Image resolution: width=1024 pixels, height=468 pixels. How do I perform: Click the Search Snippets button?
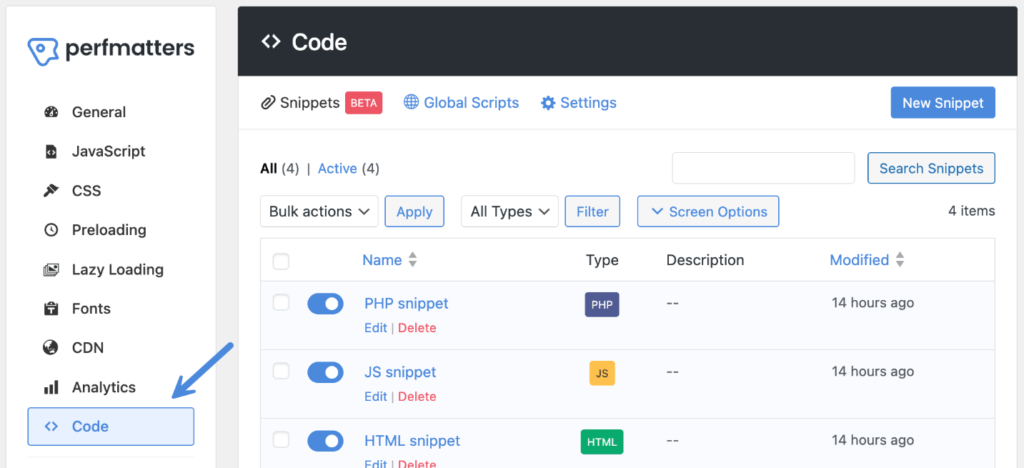[931, 168]
